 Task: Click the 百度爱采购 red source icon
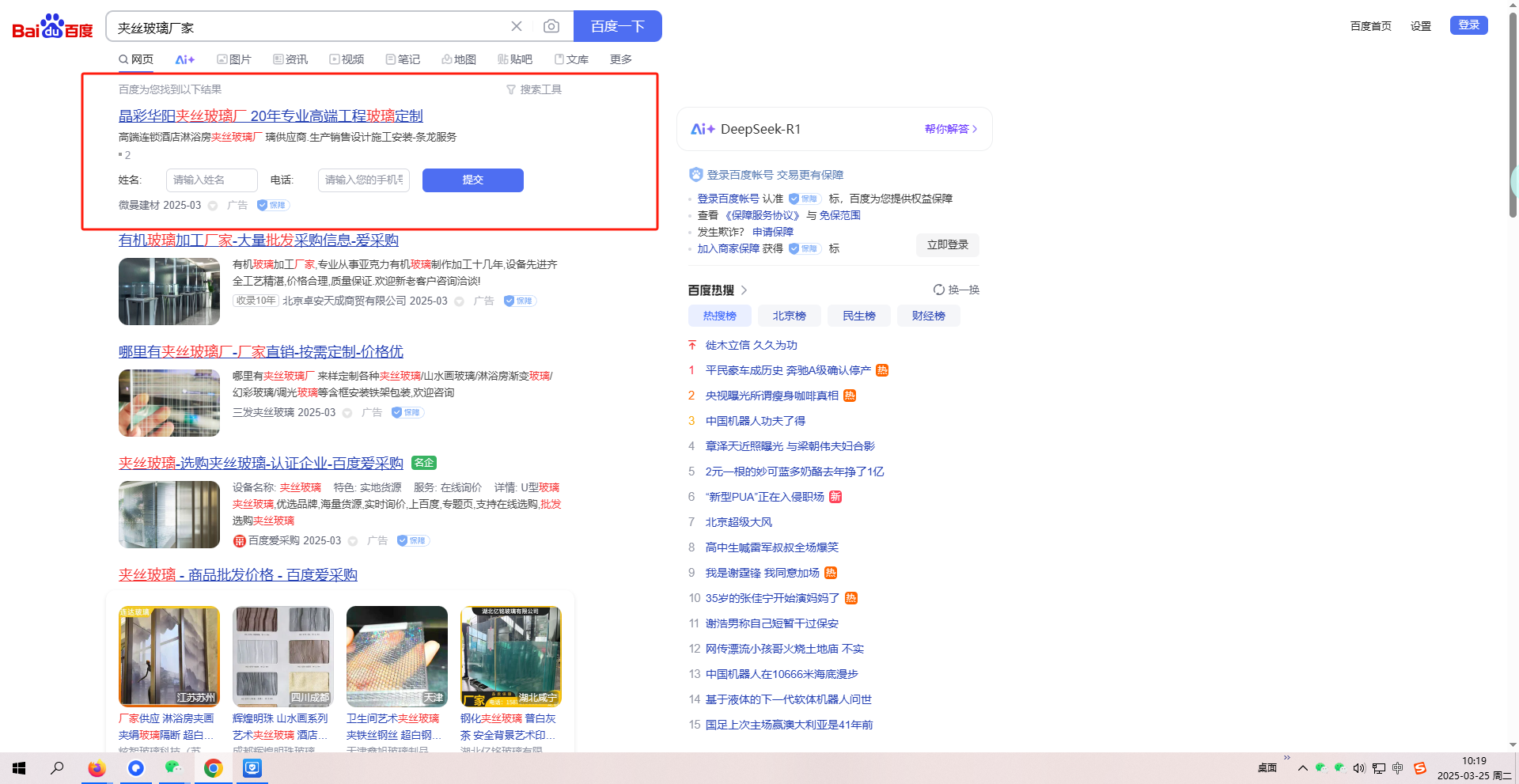(x=239, y=541)
